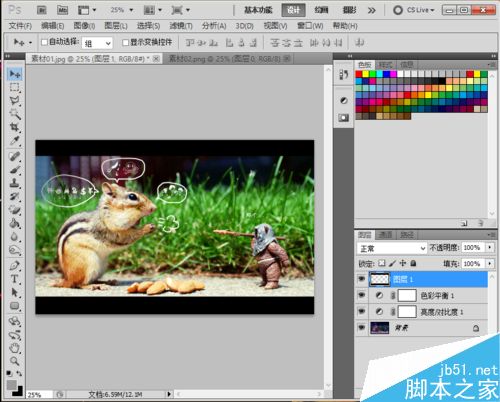Toggle lock image pixels brush icon
This screenshot has width=500, height=402.
(x=392, y=263)
